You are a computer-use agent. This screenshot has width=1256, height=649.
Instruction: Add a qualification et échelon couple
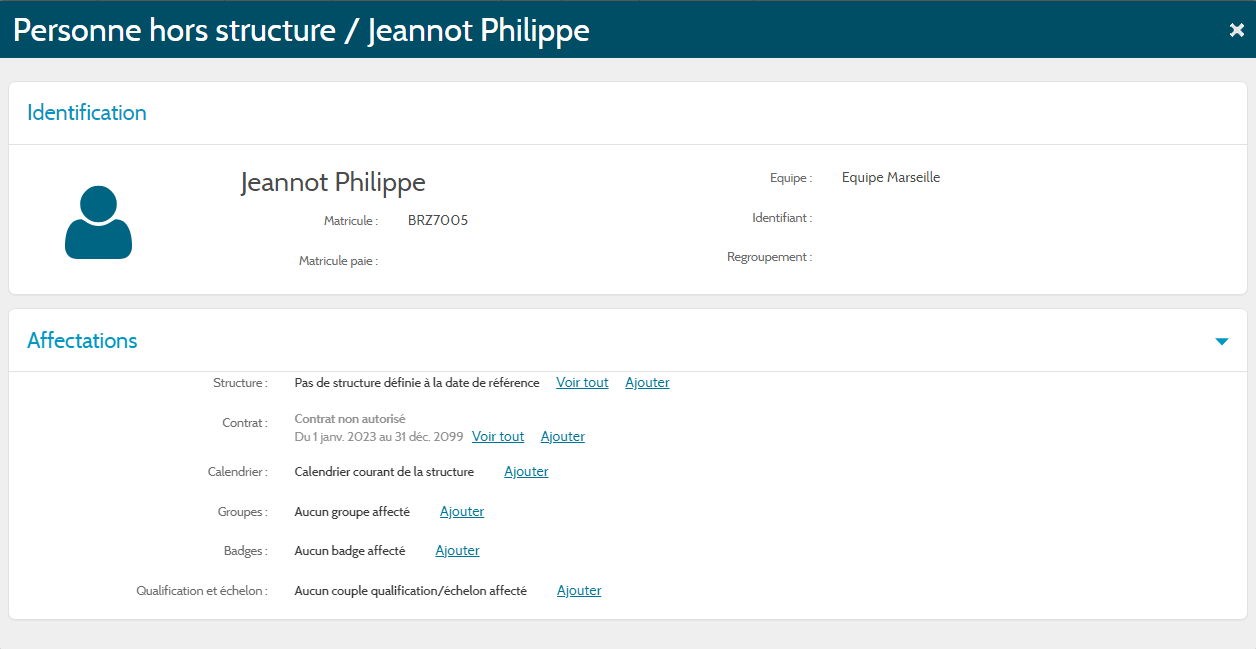point(579,591)
